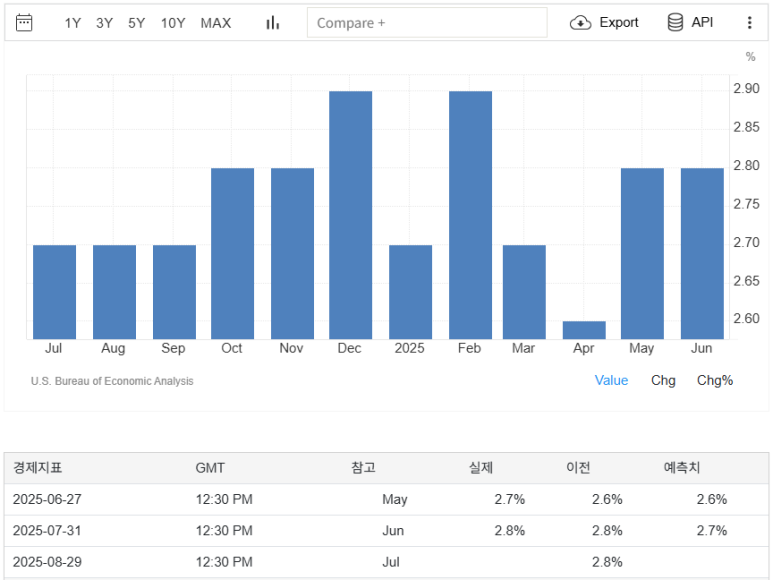
Task: Click the December bar in chart
Action: coord(351,215)
